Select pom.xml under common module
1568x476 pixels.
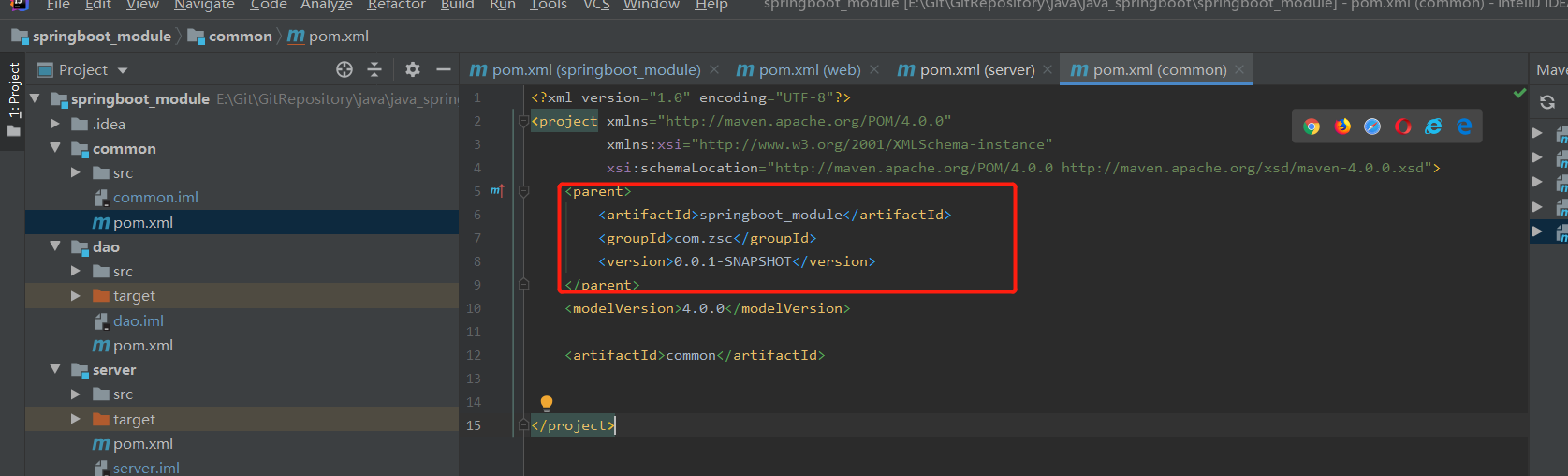pos(143,222)
